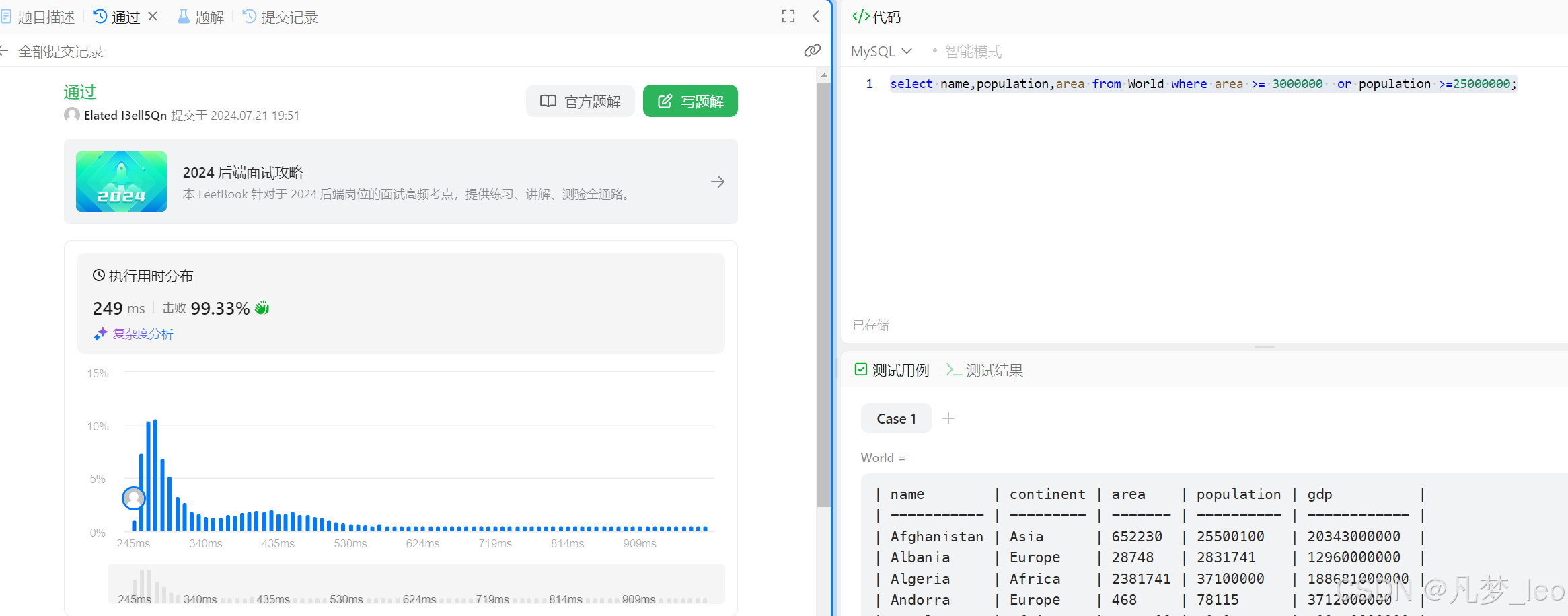Add a new test case with plus

[x=948, y=418]
